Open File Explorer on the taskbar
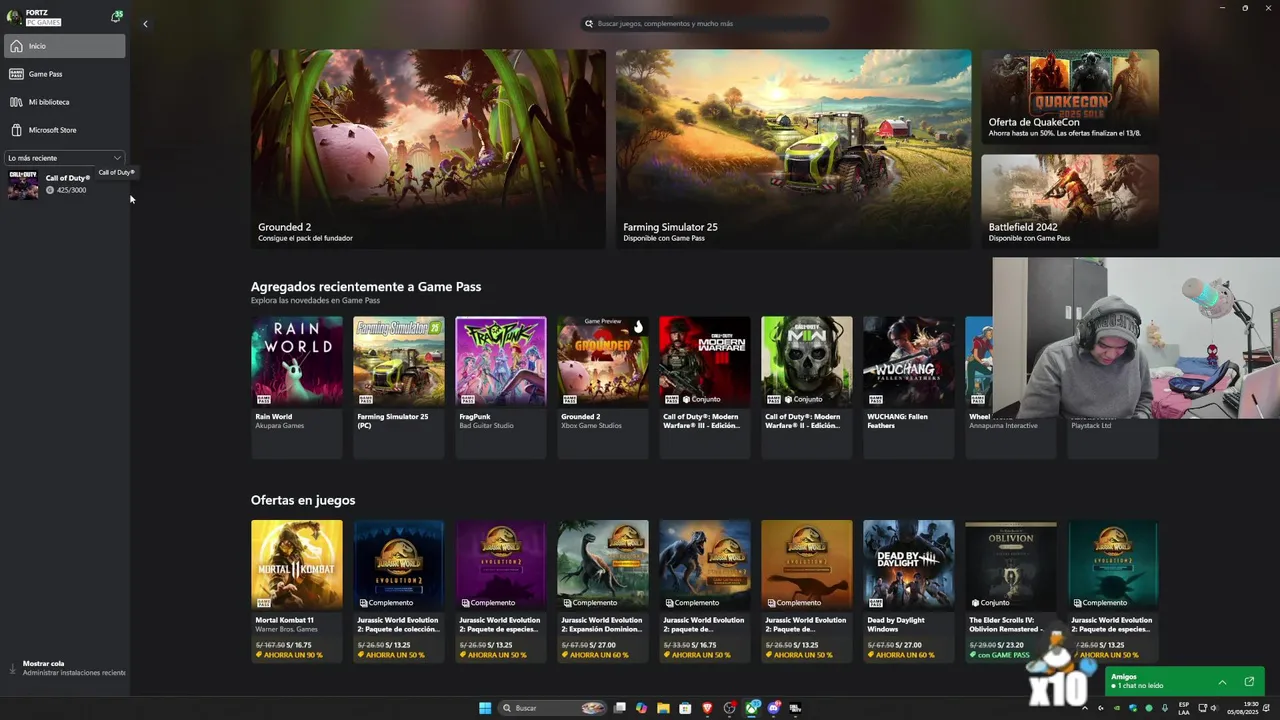1280x720 pixels. (663, 708)
